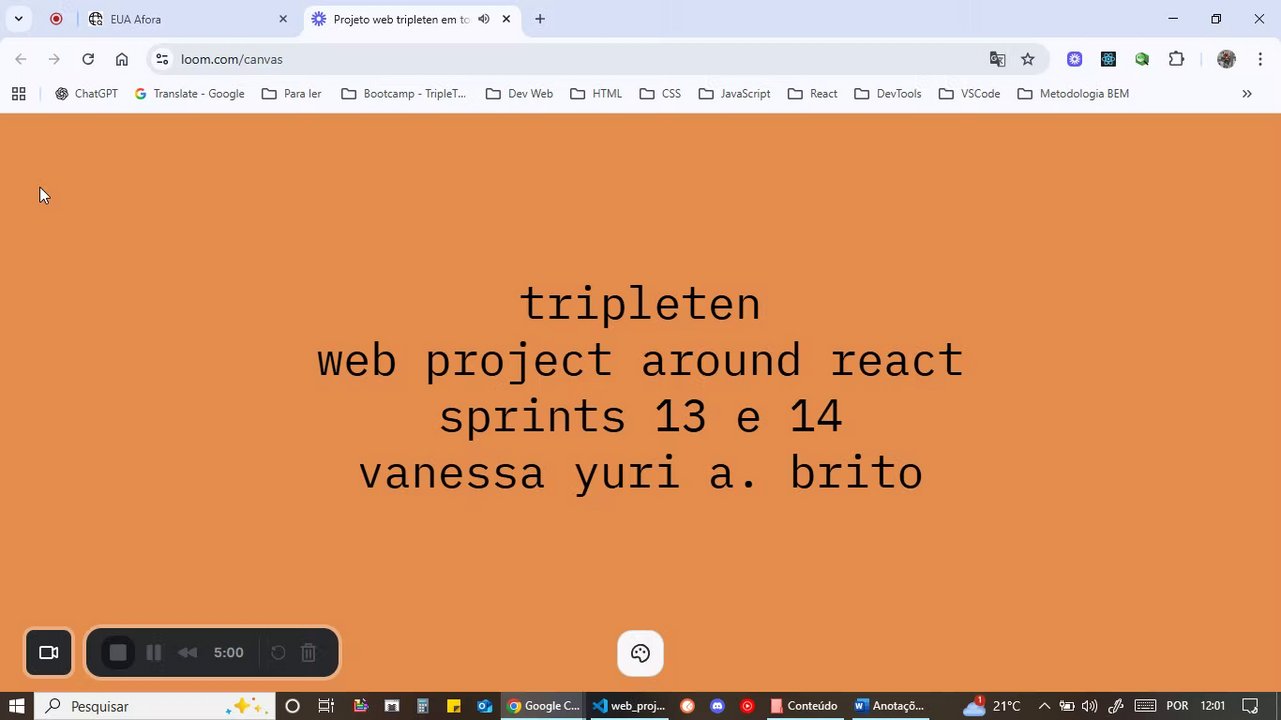This screenshot has width=1281, height=720.
Task: Toggle the Loom camera button
Action: (x=49, y=653)
